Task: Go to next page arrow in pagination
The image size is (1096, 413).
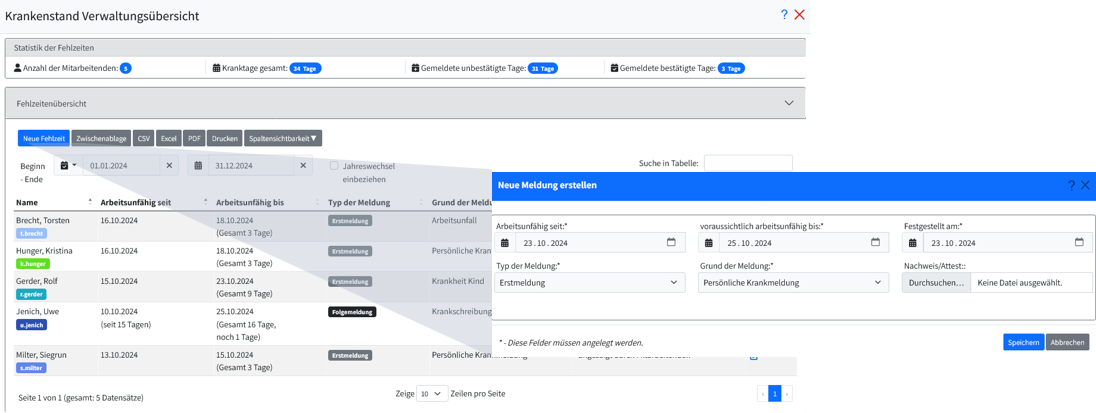Action: click(787, 394)
